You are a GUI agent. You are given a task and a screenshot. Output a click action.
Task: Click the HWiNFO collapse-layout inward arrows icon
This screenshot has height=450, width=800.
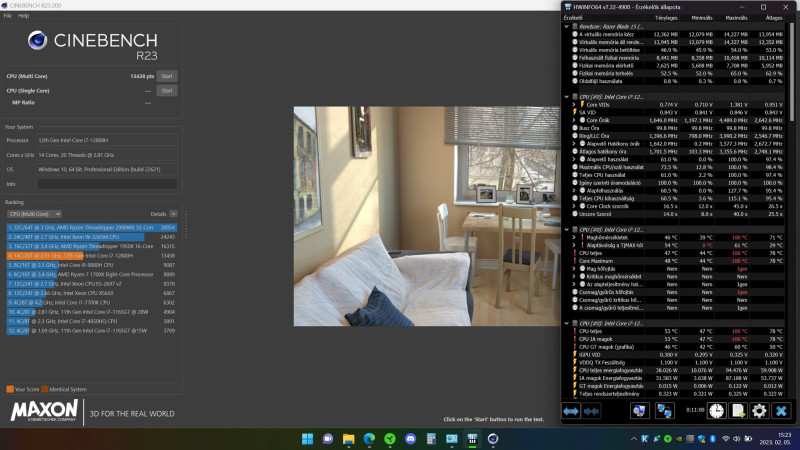click(x=591, y=411)
